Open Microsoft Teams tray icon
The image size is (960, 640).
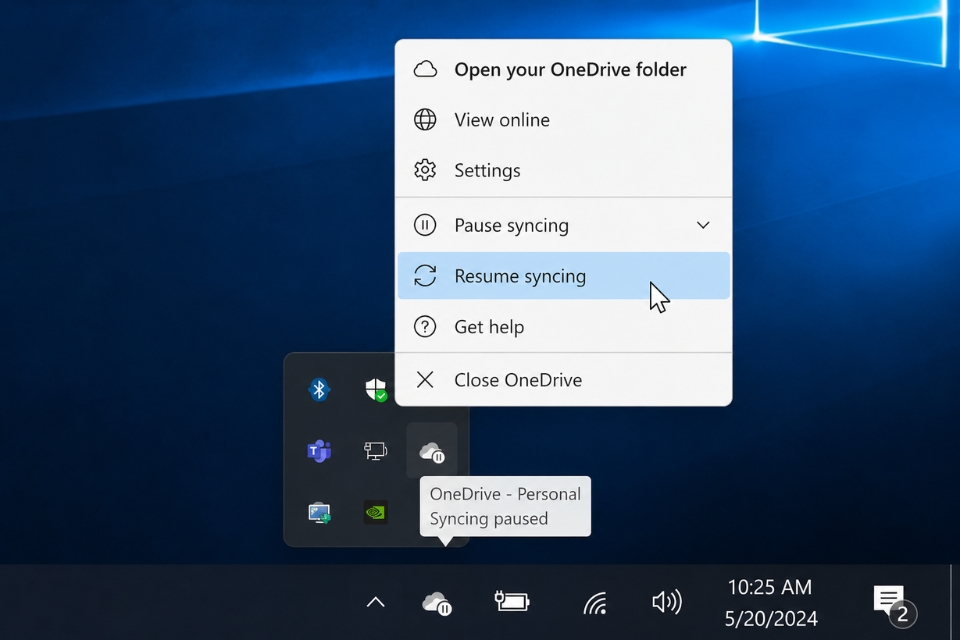319,451
